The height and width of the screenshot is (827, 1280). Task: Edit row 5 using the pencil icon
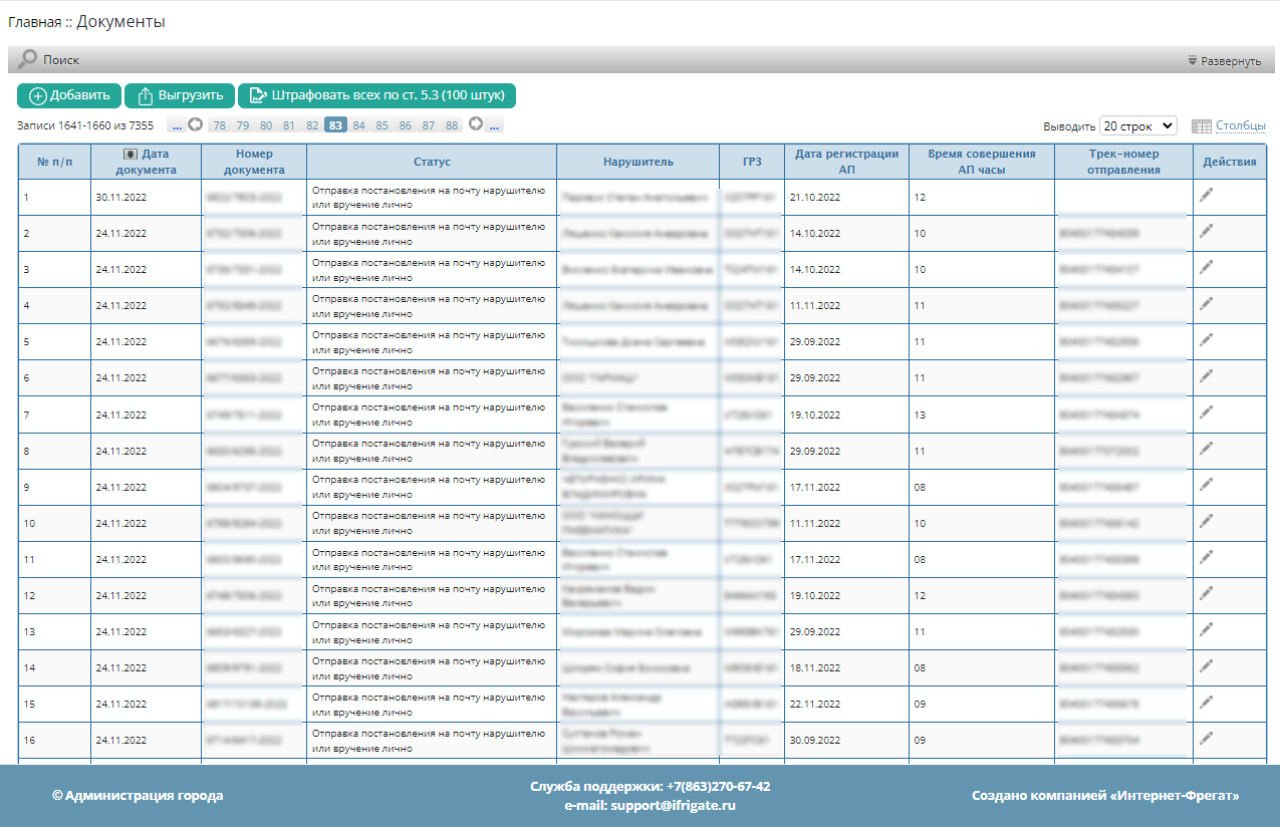1207,340
